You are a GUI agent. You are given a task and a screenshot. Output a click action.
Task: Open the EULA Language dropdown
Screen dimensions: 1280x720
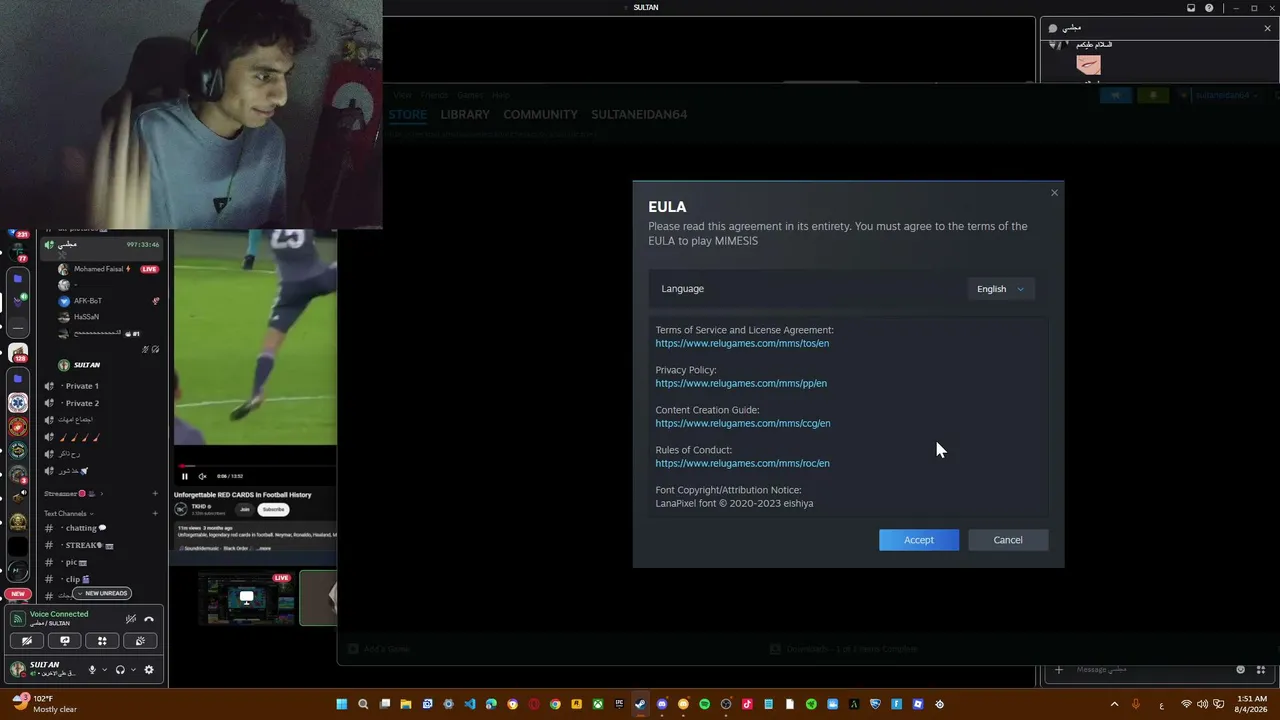pos(1000,289)
